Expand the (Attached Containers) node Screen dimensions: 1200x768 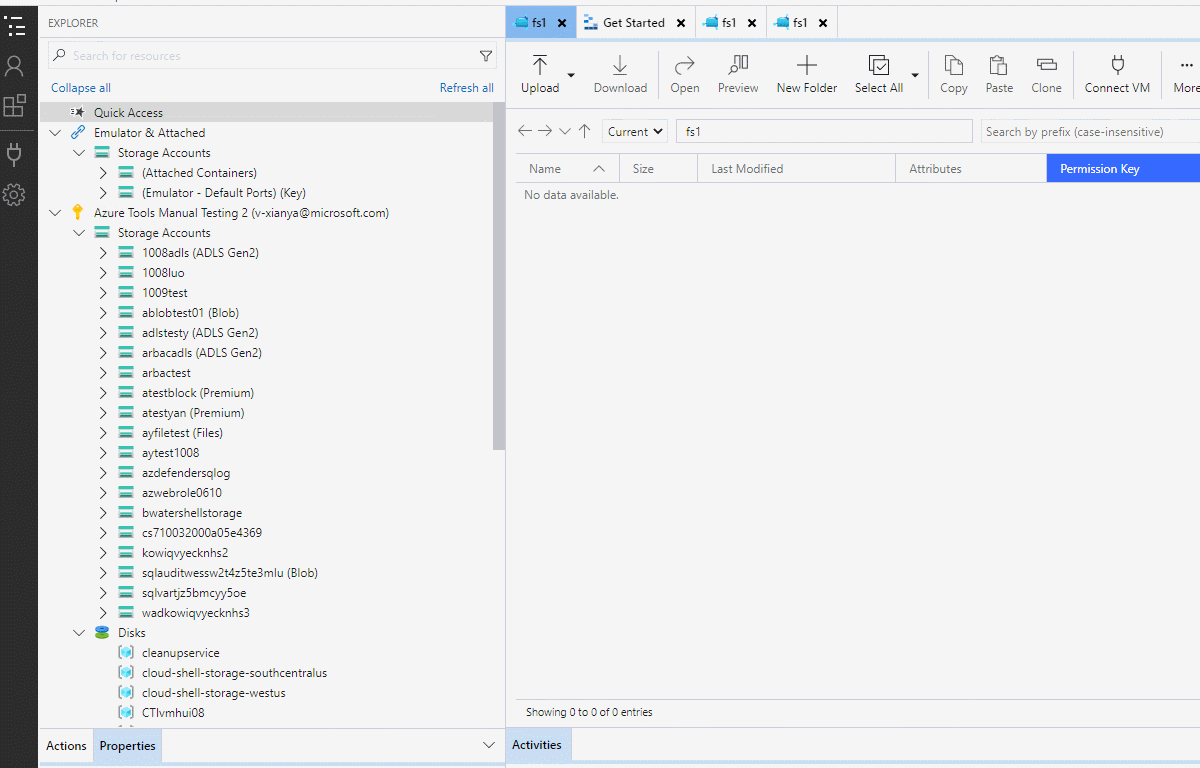[x=103, y=173]
